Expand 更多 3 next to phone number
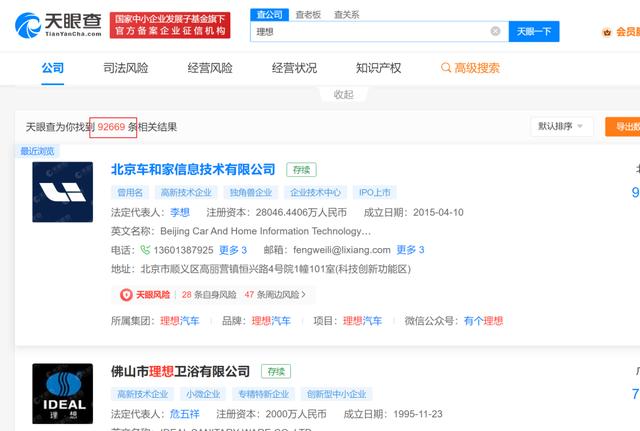This screenshot has height=431, width=640. coord(232,250)
